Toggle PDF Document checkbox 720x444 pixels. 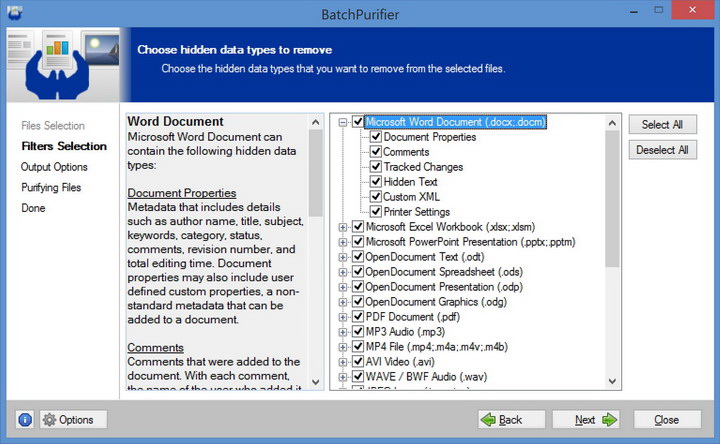(x=358, y=316)
